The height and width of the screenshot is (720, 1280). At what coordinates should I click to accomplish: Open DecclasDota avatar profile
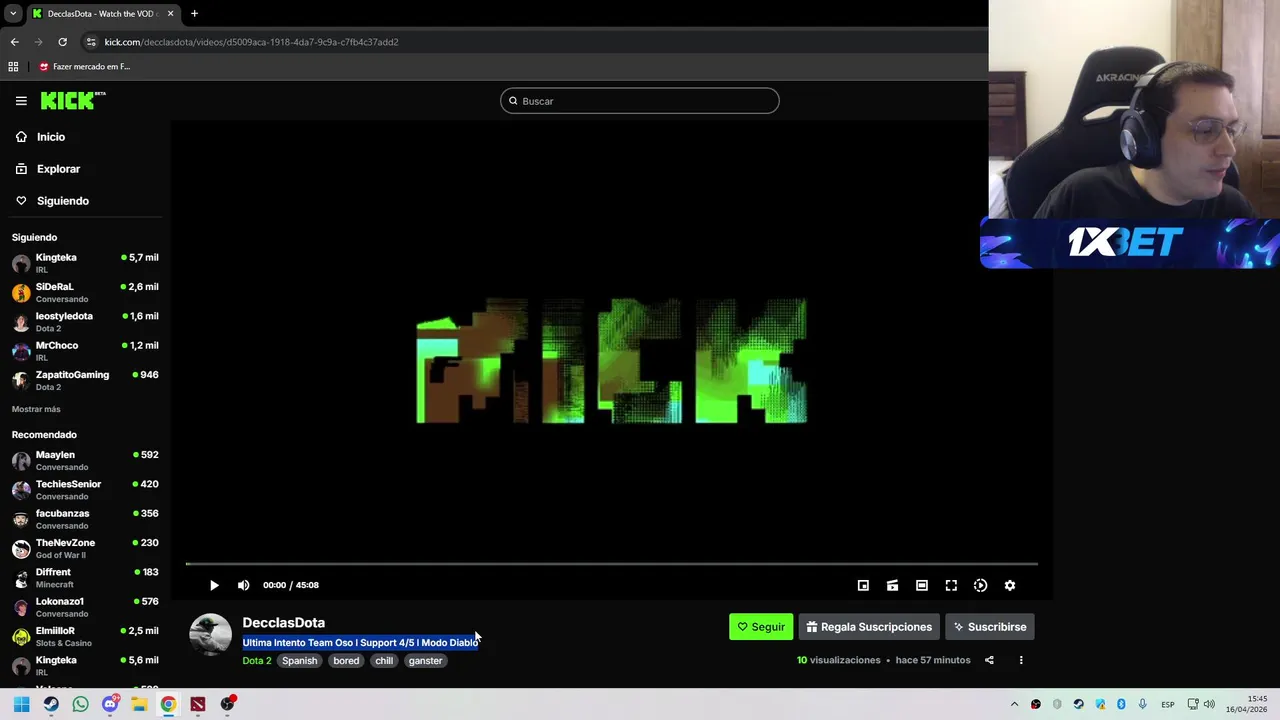(210, 635)
